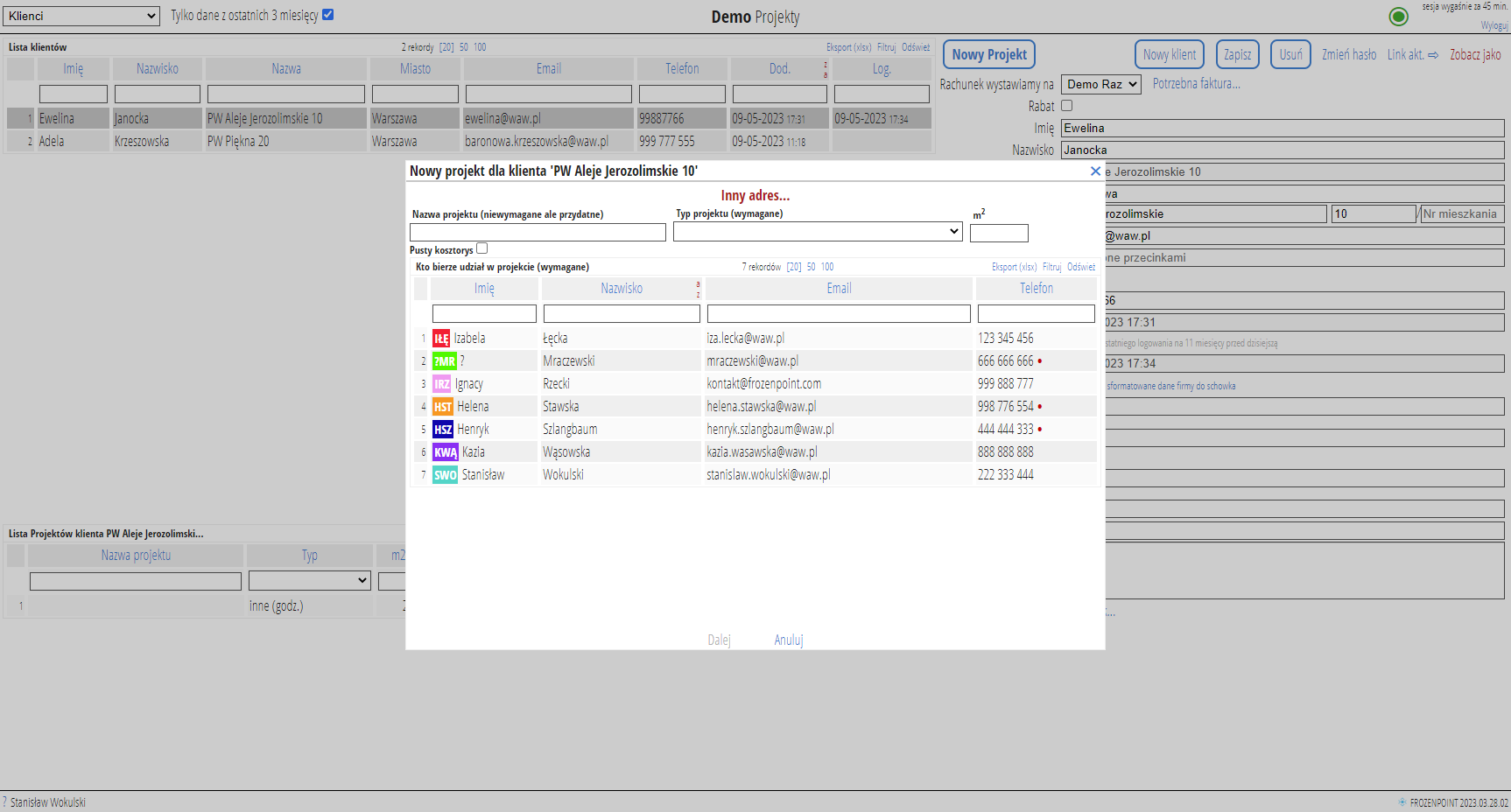
Task: Click the Nr mieszkania field
Action: 1462,213
